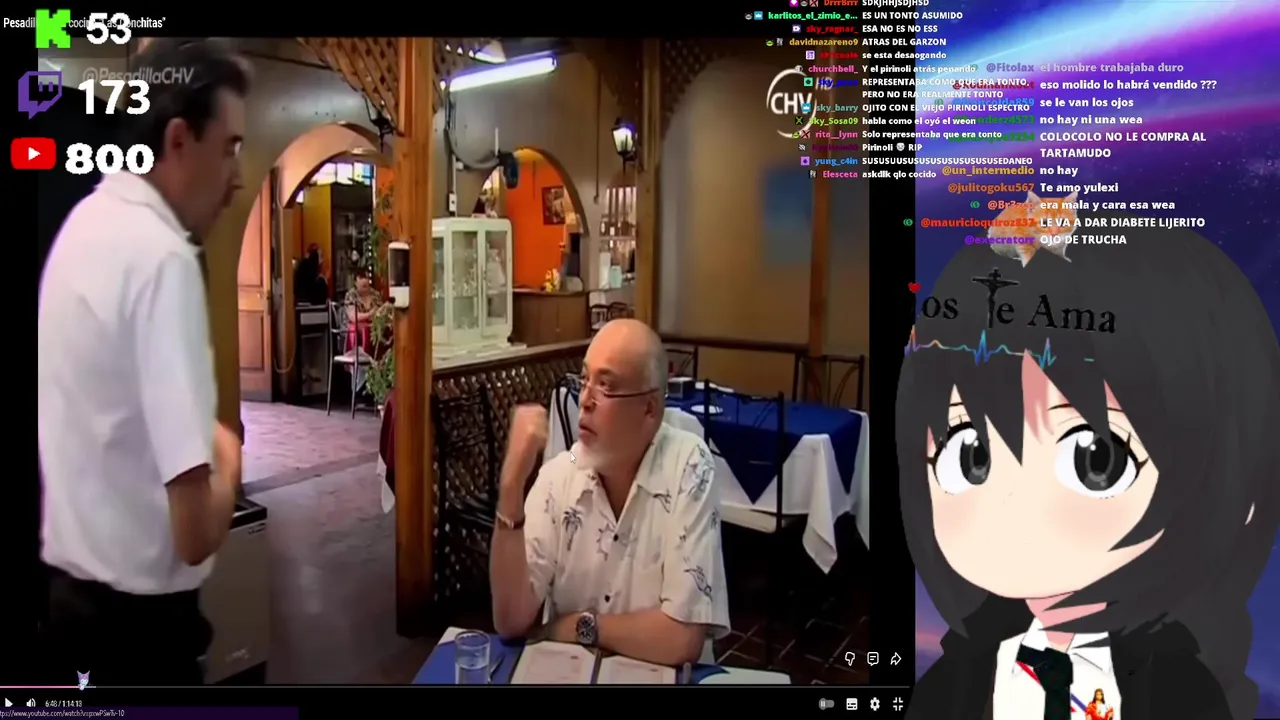
Task: Click the Pesadilla video title text
Action: [x=84, y=22]
